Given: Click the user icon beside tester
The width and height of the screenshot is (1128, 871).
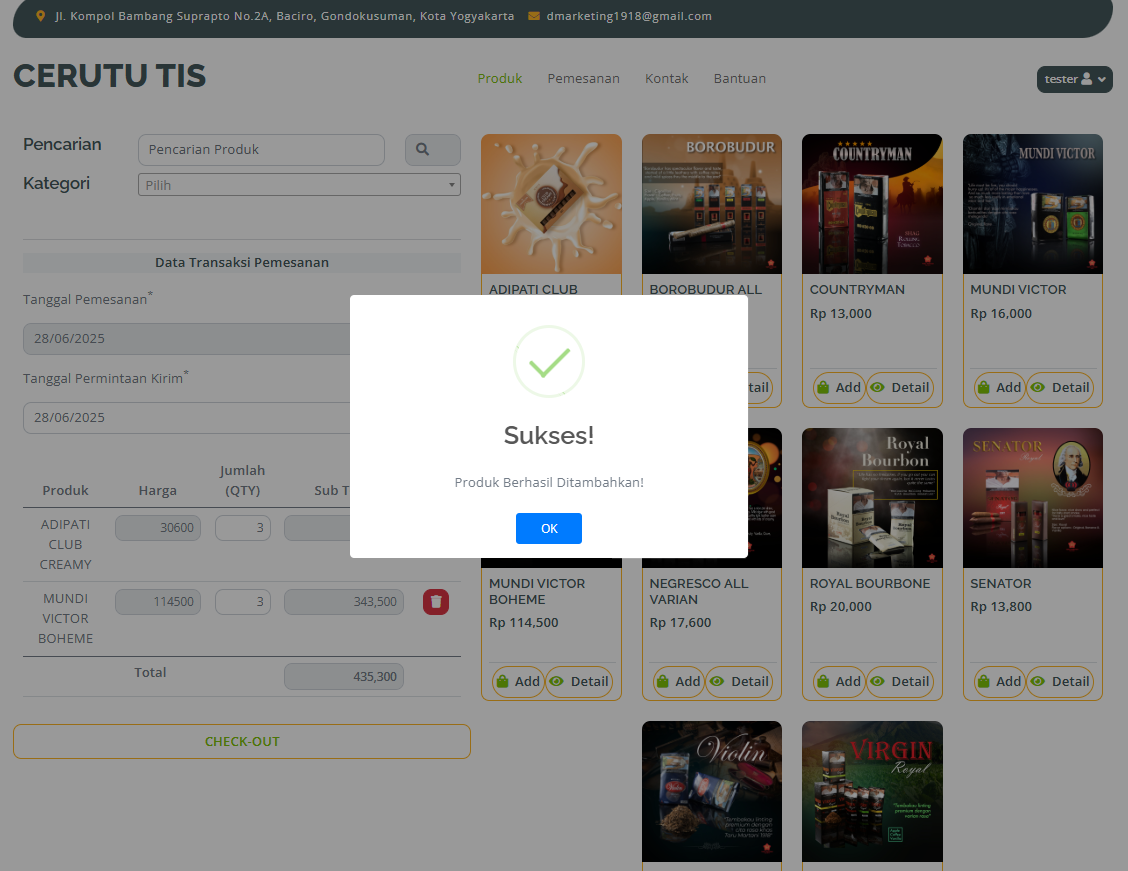Looking at the screenshot, I should [1086, 79].
